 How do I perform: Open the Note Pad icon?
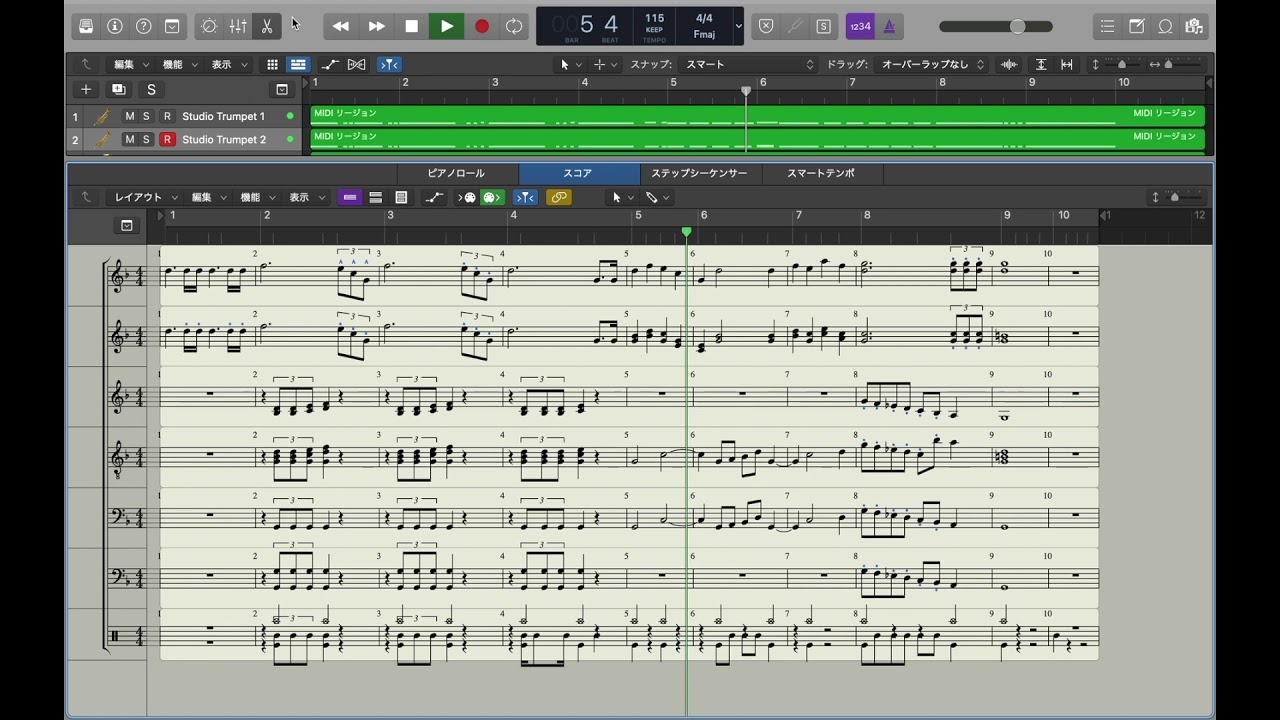pyautogui.click(x=1137, y=26)
